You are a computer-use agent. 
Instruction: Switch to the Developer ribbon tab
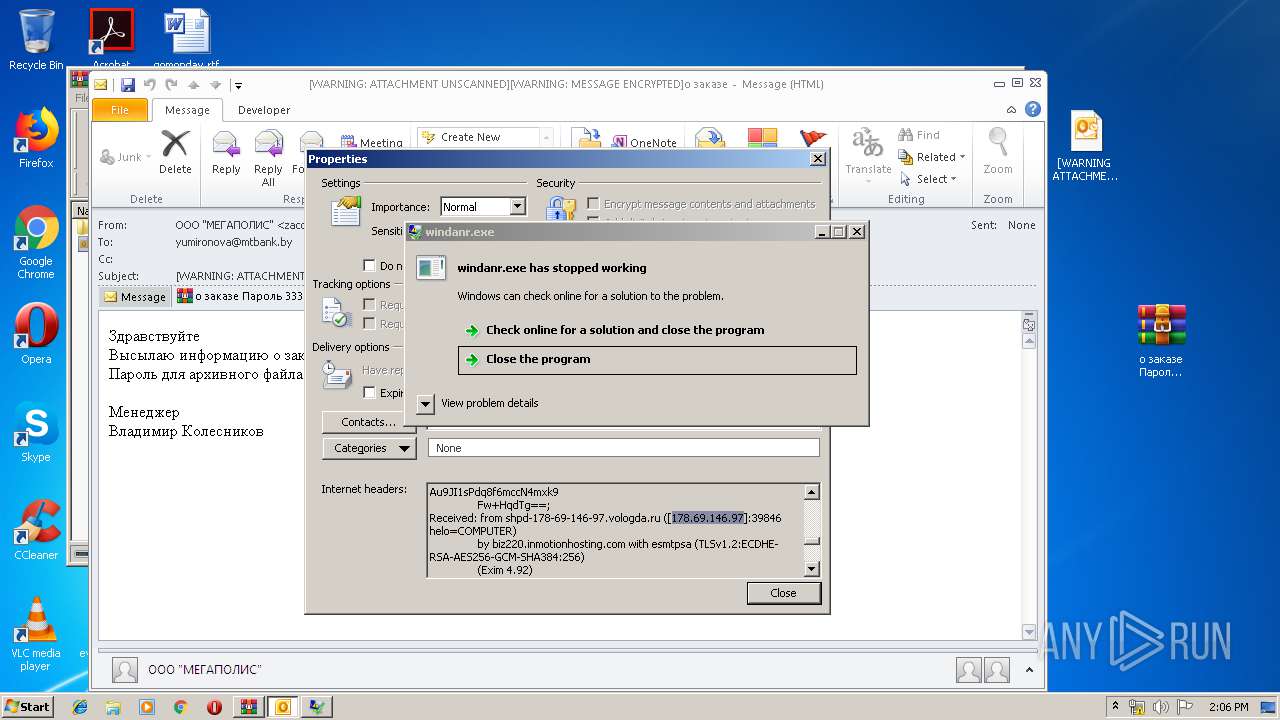pyautogui.click(x=264, y=110)
